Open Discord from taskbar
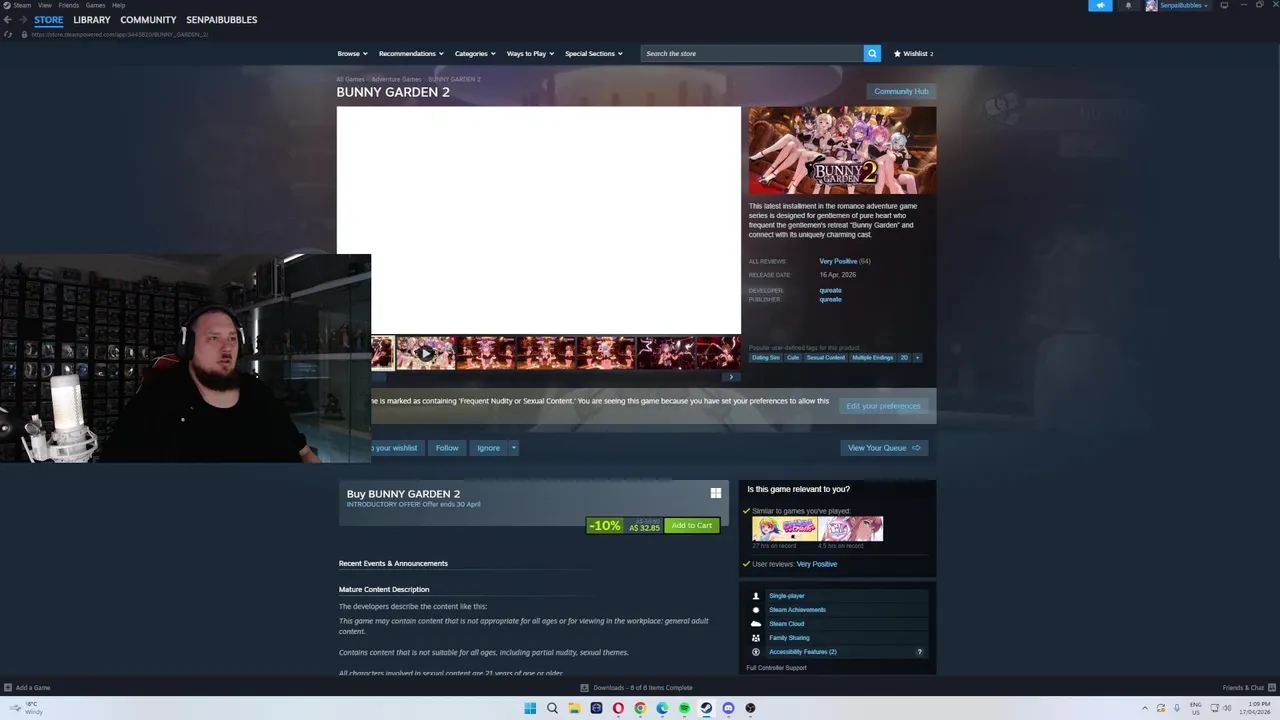This screenshot has height=720, width=1280. 728,708
